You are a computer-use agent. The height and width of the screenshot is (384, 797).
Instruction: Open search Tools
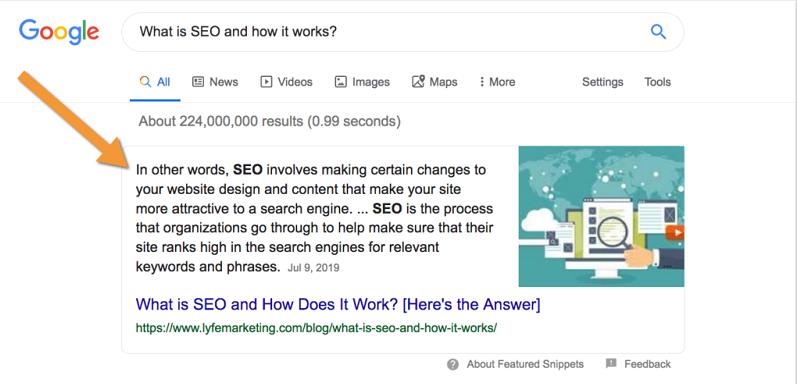click(x=658, y=82)
